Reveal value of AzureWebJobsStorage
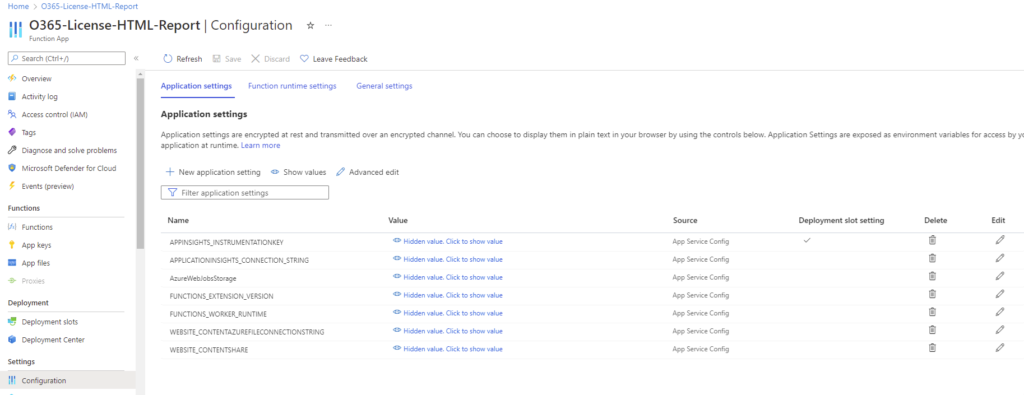Screen dimensions: 1024x395 [447, 277]
